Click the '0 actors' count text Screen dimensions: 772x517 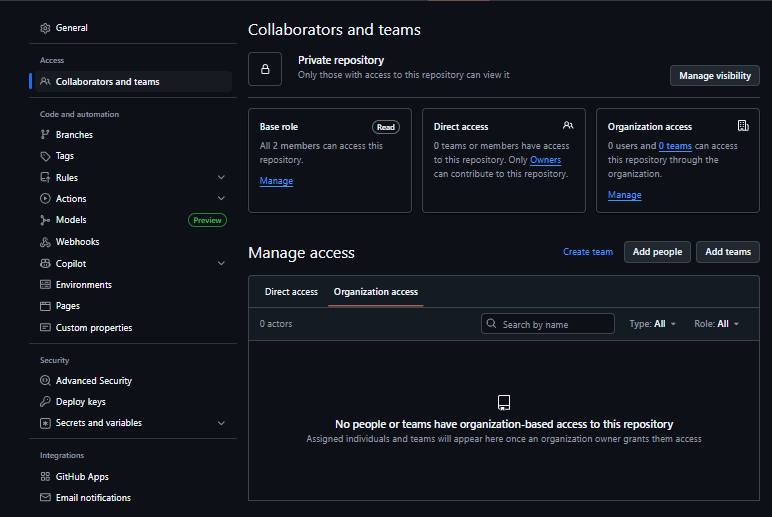coord(276,324)
